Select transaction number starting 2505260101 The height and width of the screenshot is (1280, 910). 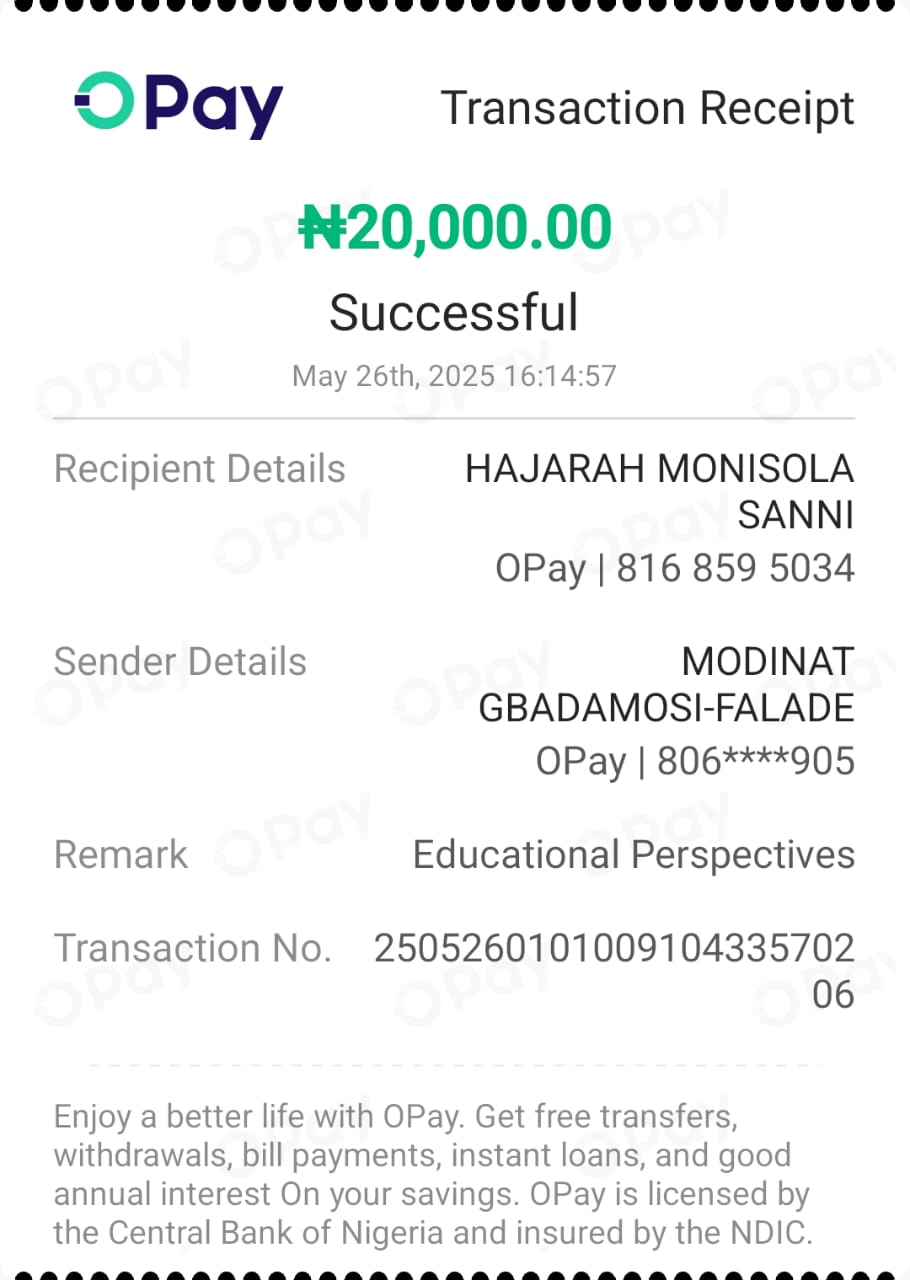tap(615, 971)
